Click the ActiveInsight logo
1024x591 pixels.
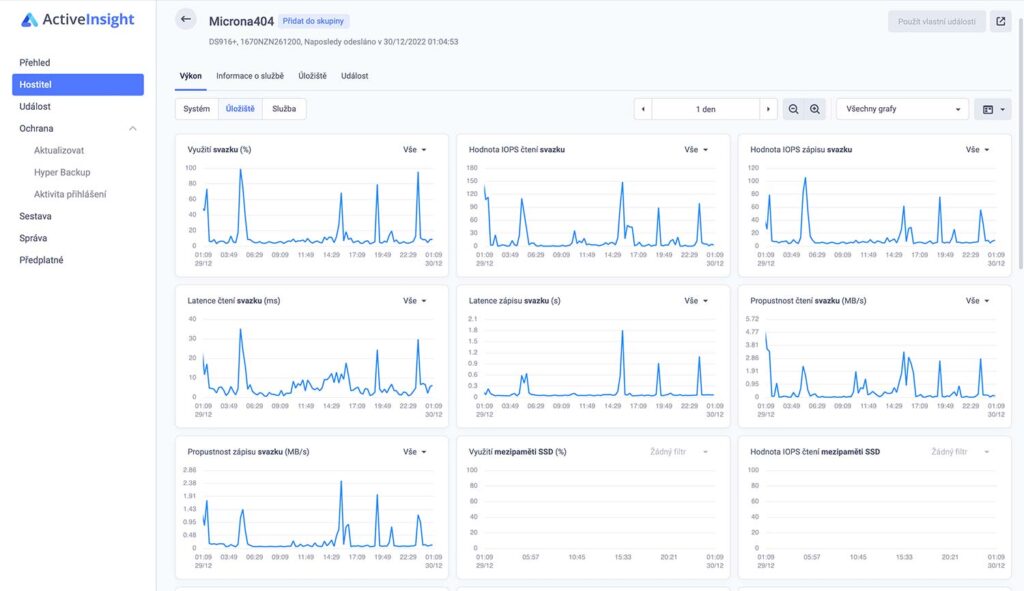78,20
